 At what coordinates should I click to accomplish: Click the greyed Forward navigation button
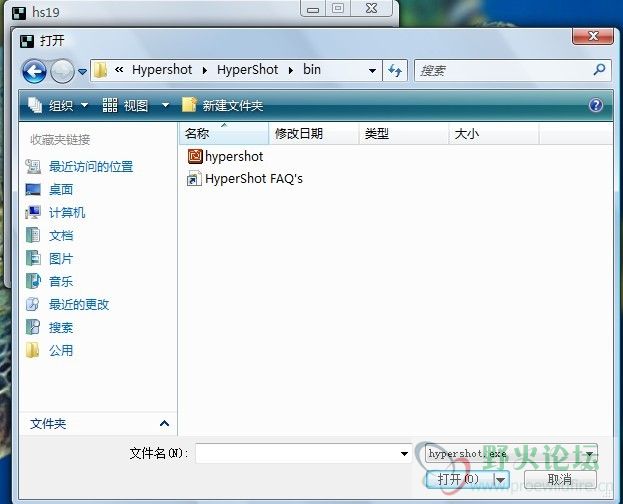[x=62, y=72]
